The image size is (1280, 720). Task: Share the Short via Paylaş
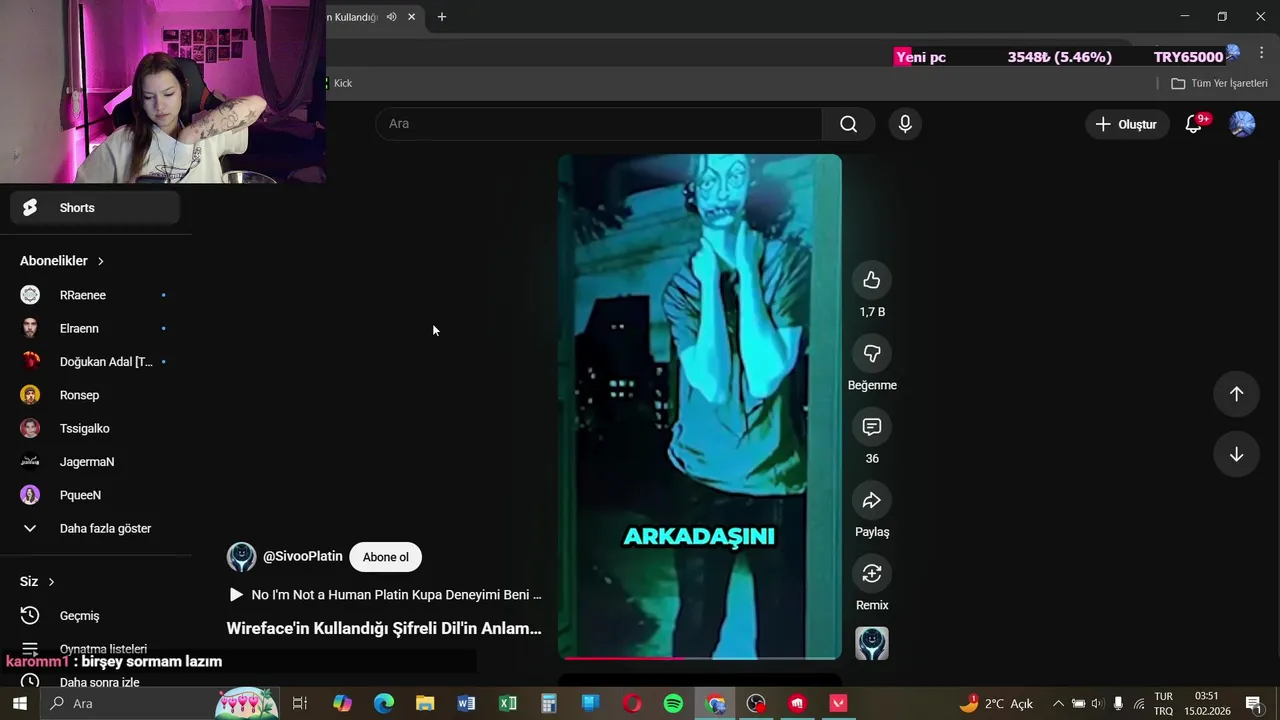point(872,500)
